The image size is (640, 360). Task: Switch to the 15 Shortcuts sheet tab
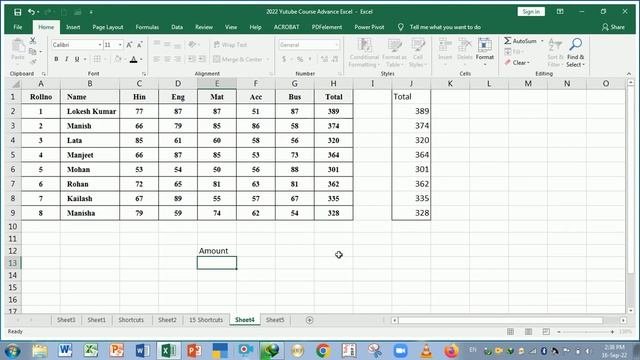click(x=206, y=320)
